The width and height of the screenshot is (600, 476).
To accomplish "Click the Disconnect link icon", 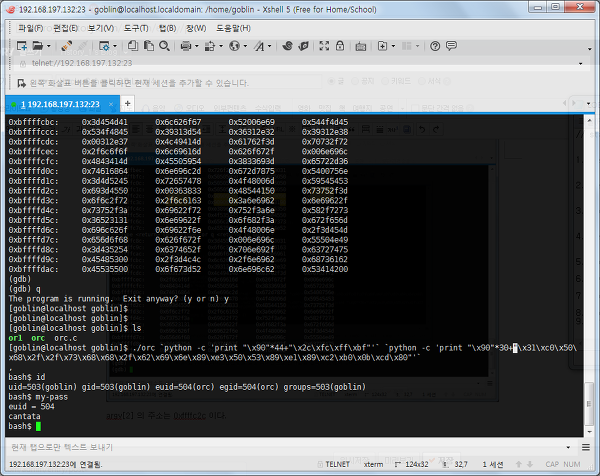I will [x=67, y=46].
